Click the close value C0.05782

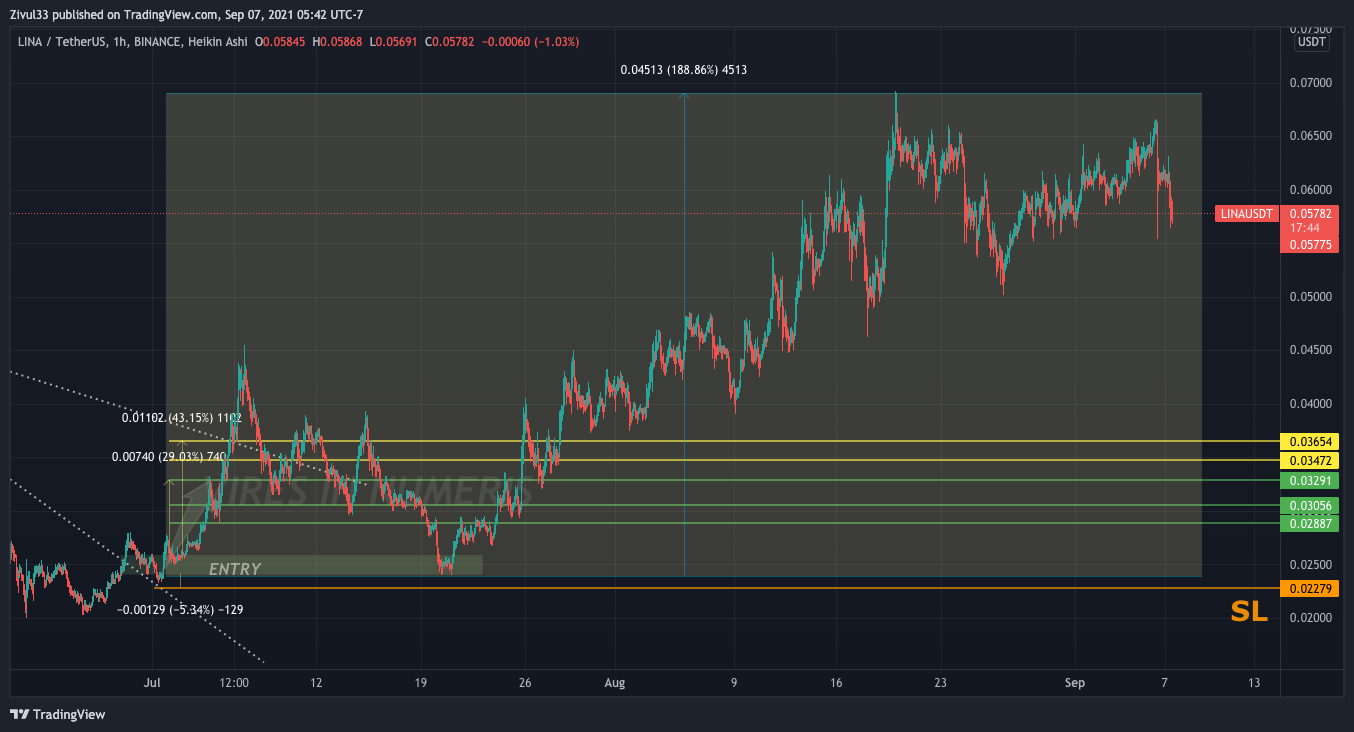pyautogui.click(x=450, y=42)
